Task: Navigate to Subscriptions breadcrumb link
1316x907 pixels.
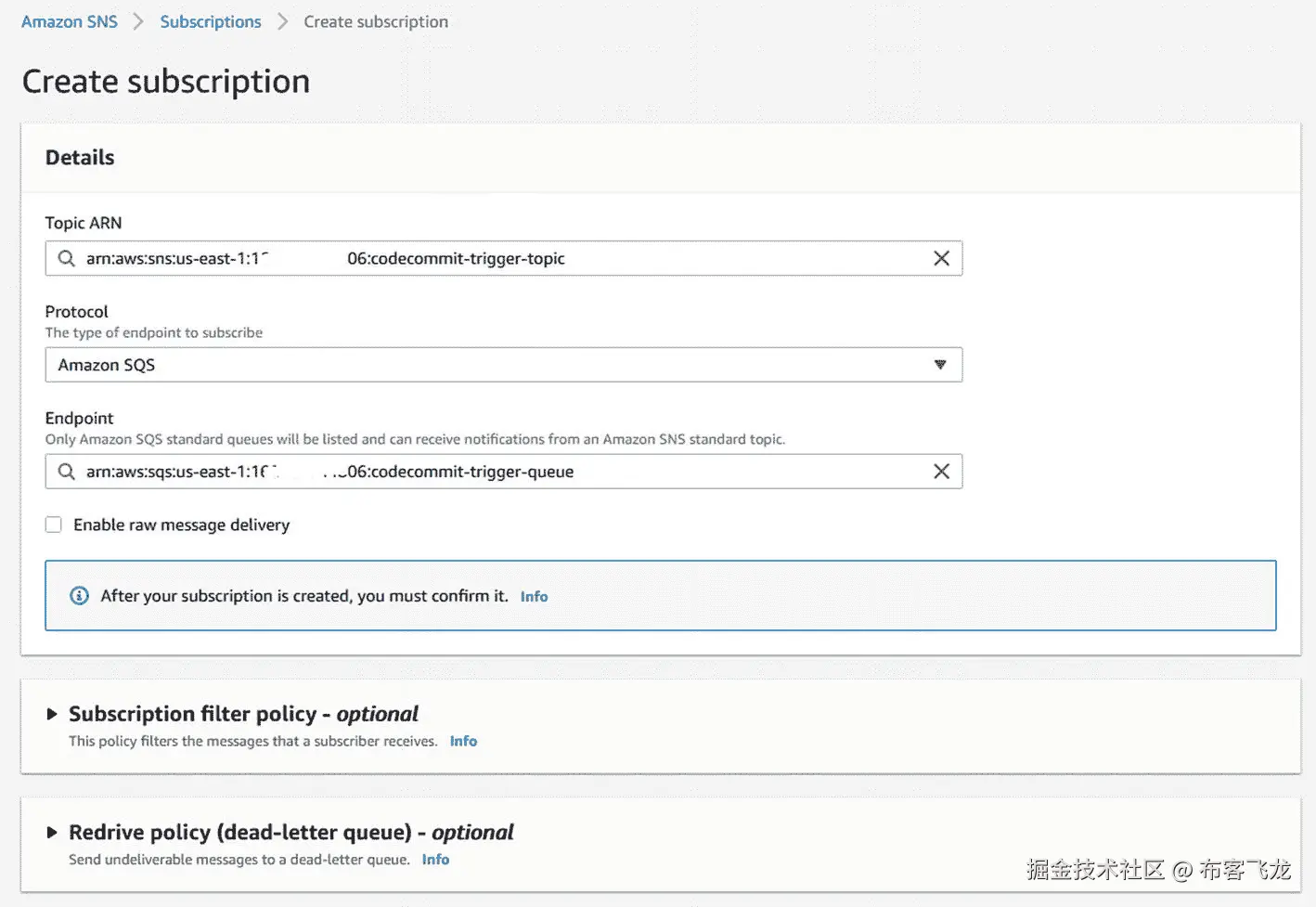Action: pos(211,21)
